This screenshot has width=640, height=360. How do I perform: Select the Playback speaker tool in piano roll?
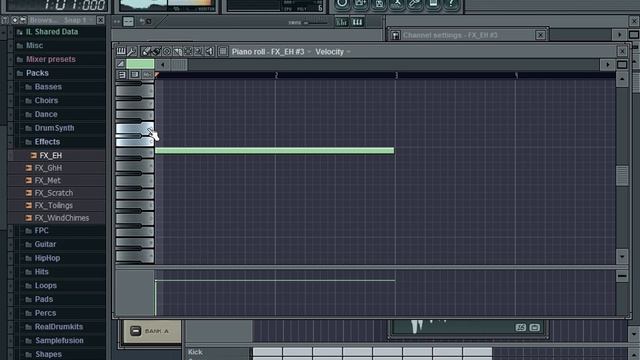209,51
